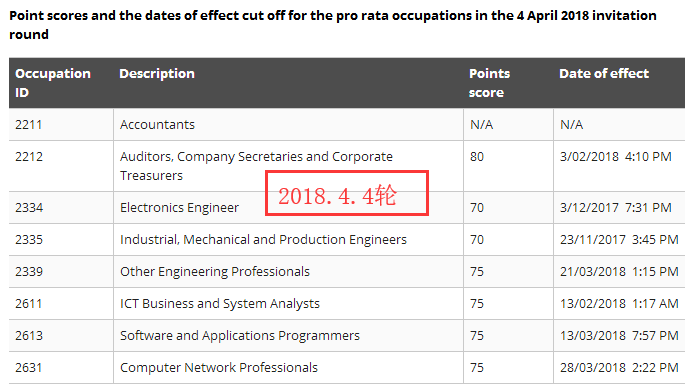The width and height of the screenshot is (697, 392).
Task: Select Industrial, Mechanical and Production Engineers
Action: click(263, 240)
